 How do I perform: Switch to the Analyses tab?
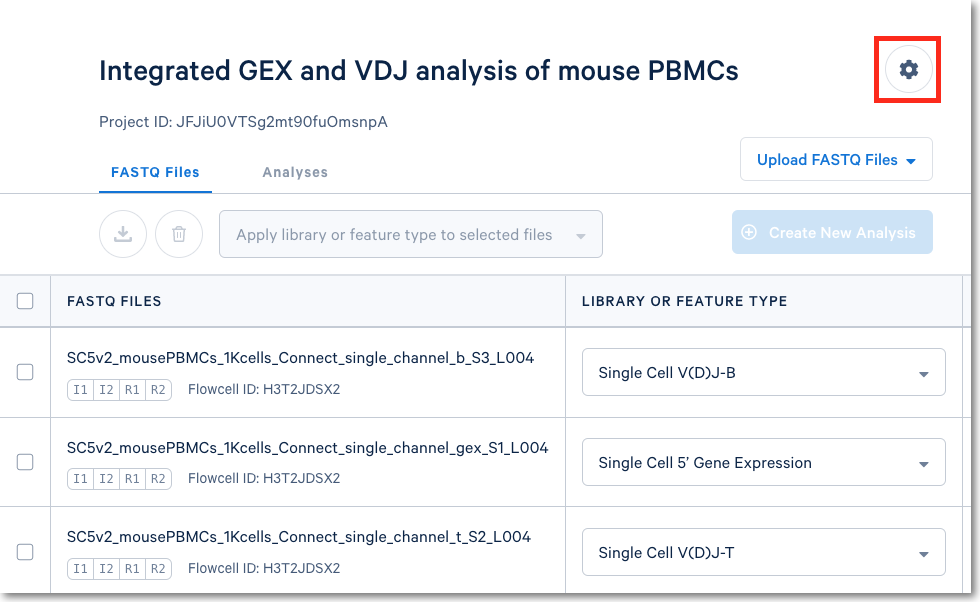295,172
